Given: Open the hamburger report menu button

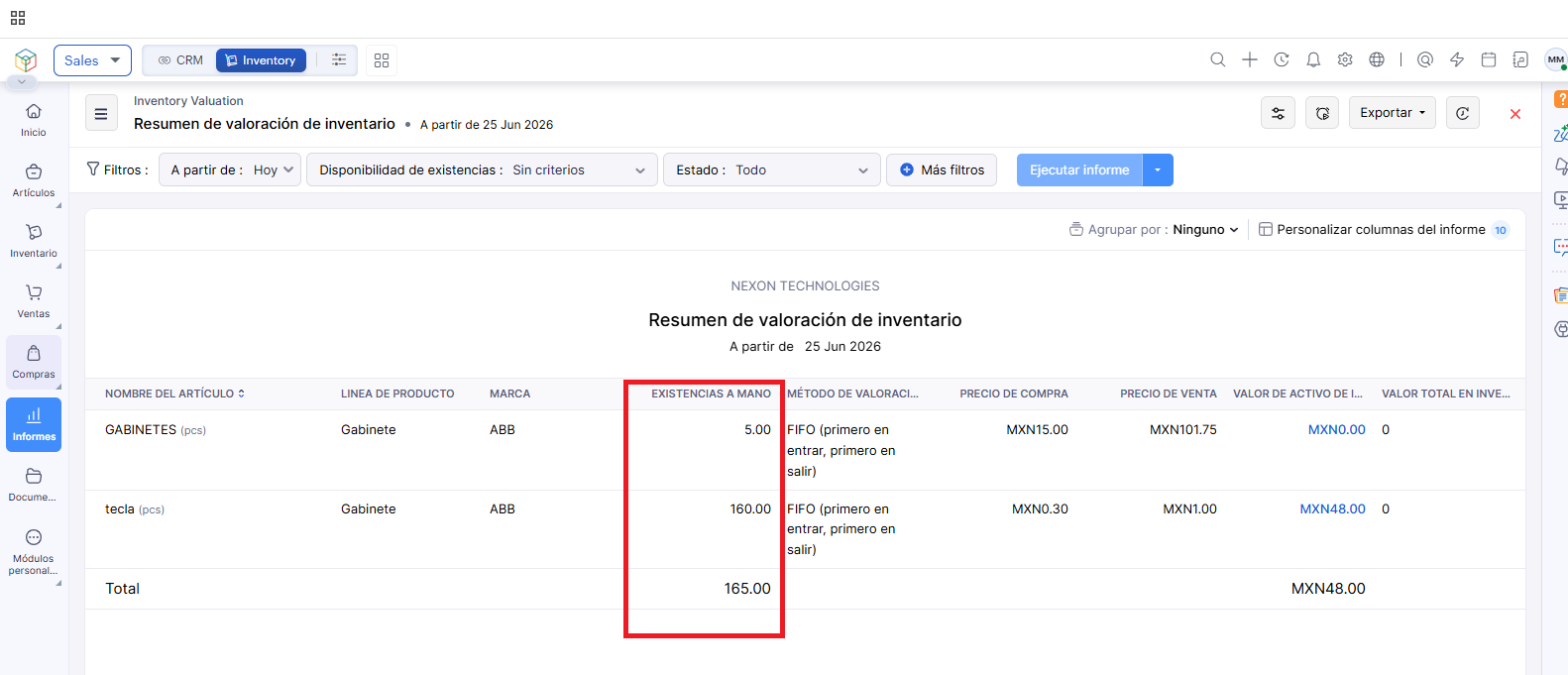Looking at the screenshot, I should (x=101, y=114).
